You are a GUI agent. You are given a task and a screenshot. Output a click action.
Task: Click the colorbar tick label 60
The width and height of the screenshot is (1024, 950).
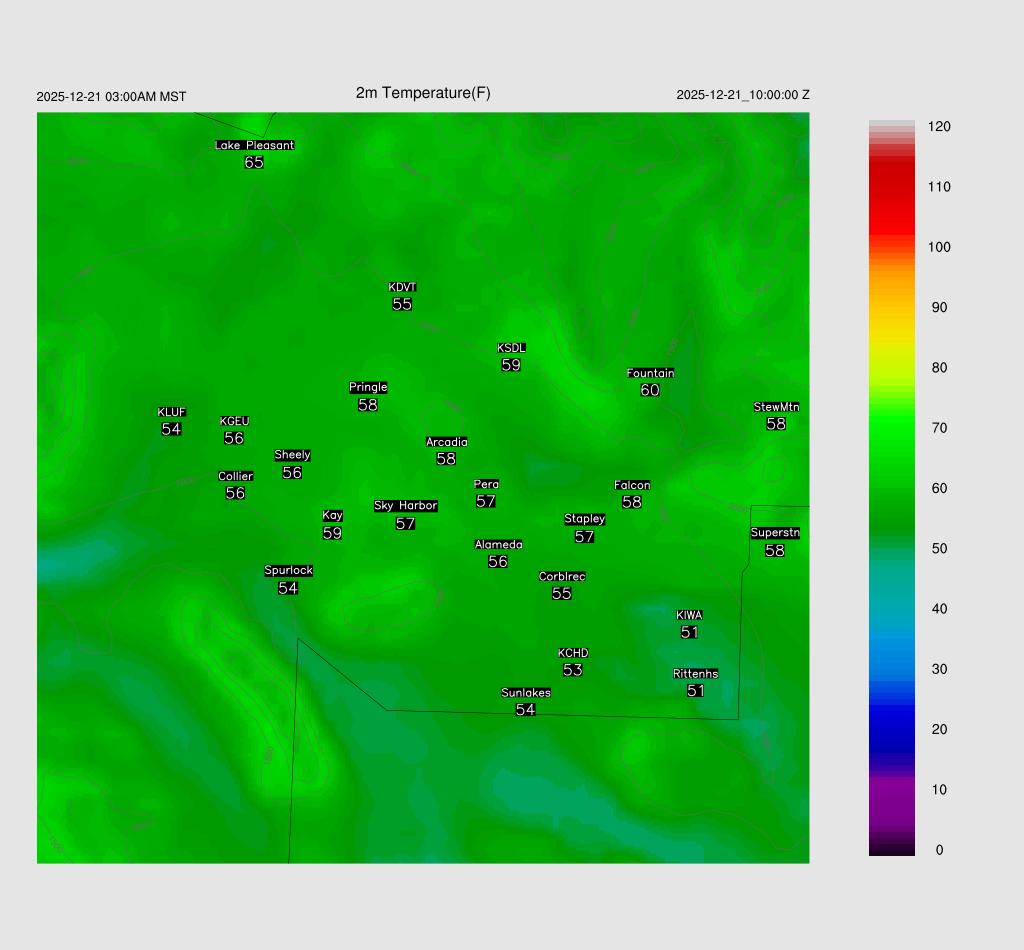pyautogui.click(x=939, y=488)
